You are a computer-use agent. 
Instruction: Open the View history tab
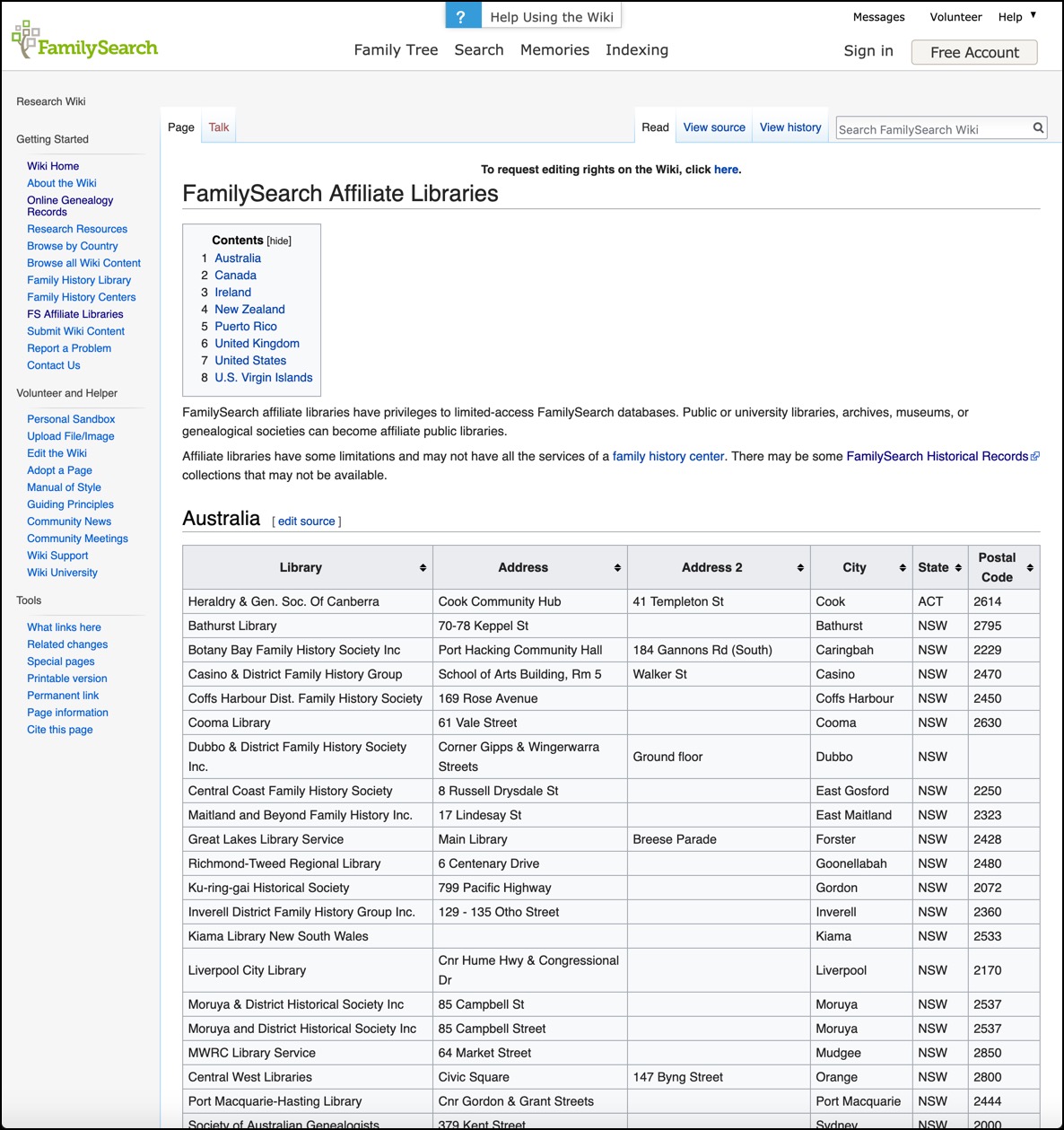click(x=790, y=127)
